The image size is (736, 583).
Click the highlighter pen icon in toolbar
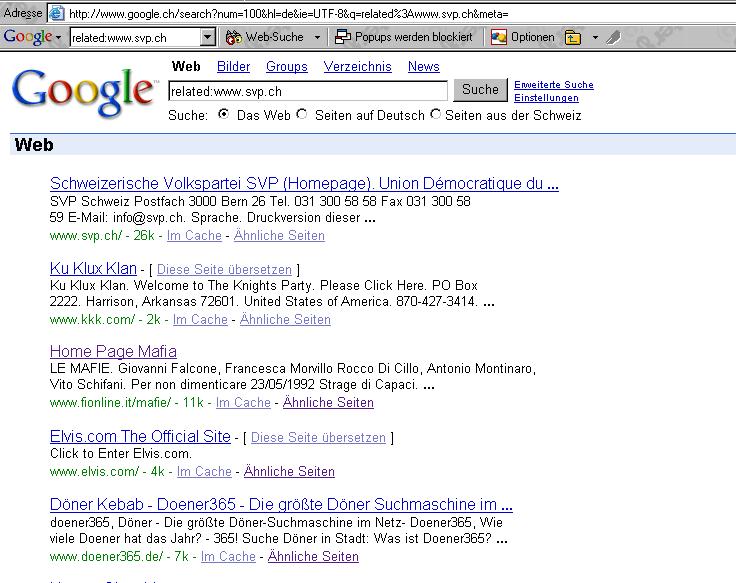pos(613,37)
